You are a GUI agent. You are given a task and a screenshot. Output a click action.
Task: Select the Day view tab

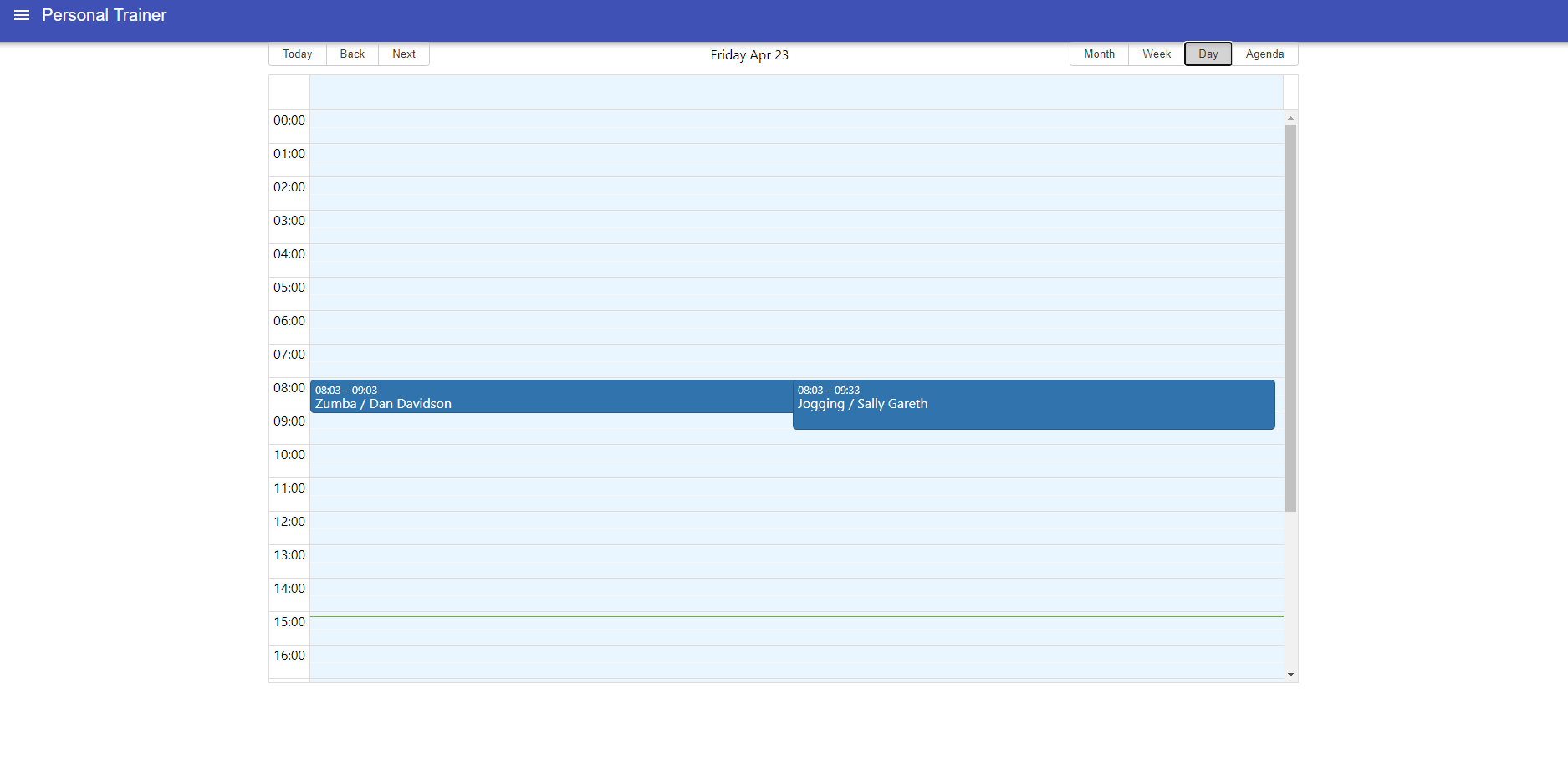click(1208, 54)
